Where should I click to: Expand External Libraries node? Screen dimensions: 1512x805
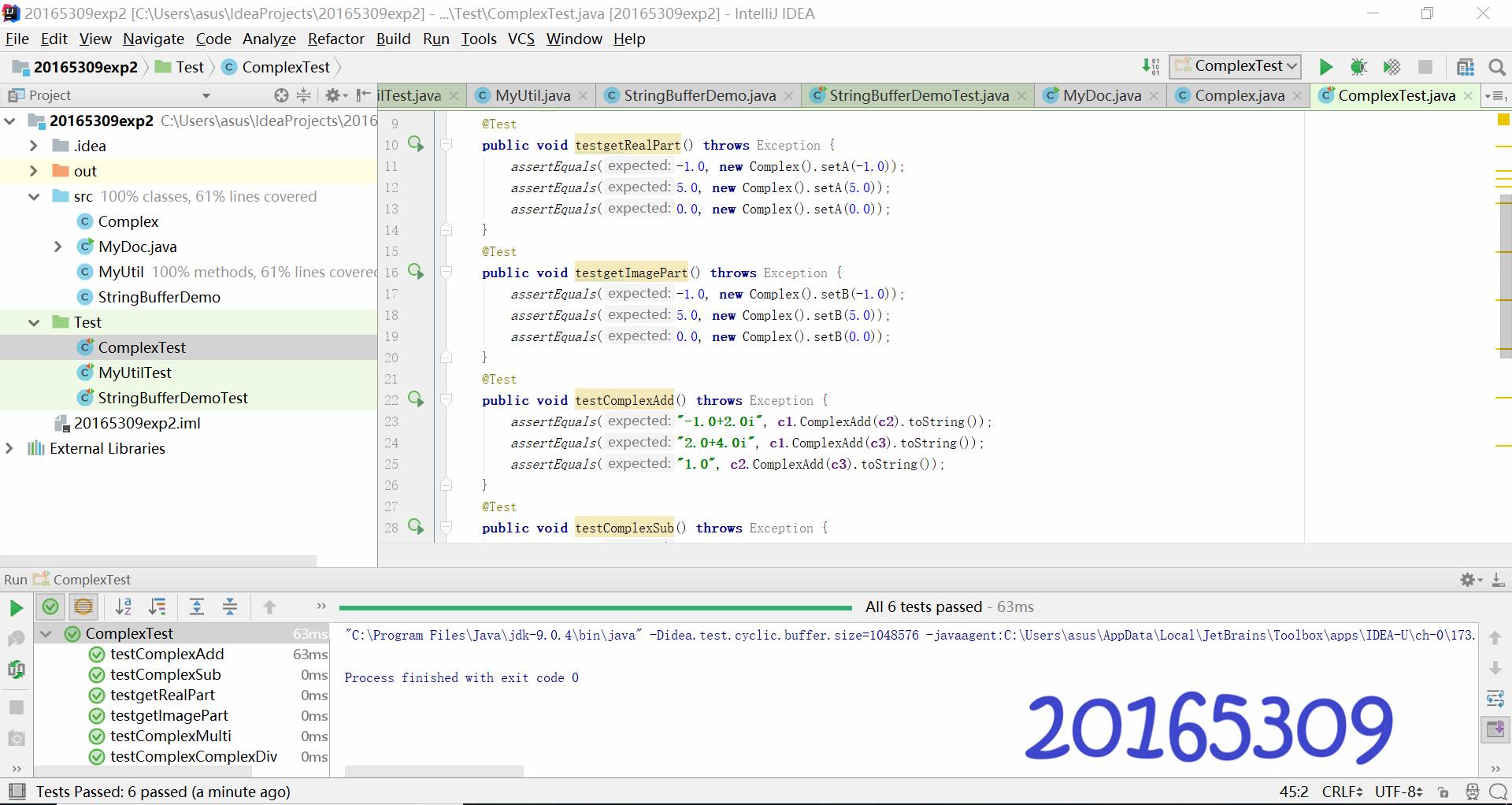(9, 448)
